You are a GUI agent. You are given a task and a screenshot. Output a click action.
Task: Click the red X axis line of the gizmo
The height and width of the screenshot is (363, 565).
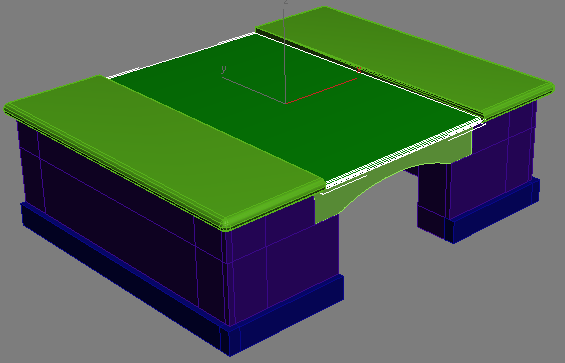[321, 91]
